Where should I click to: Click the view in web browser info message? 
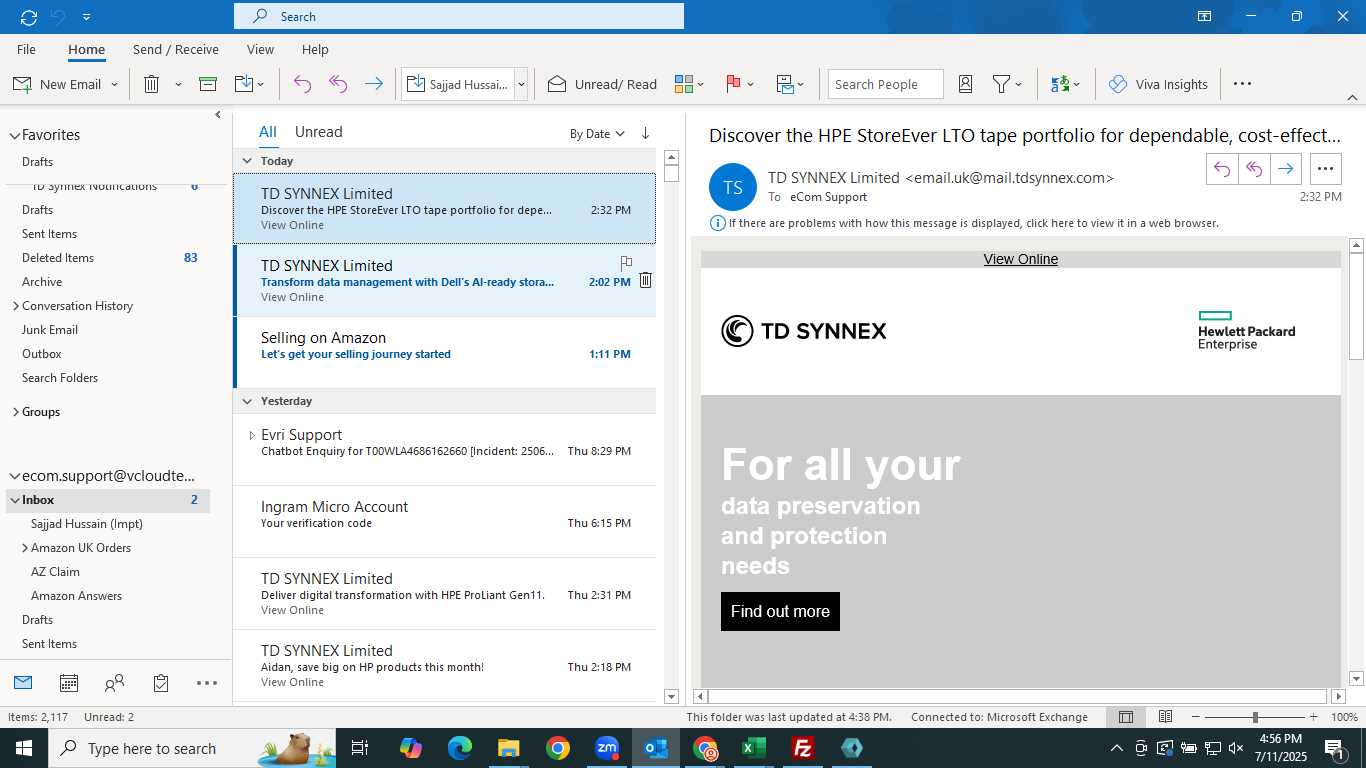coord(973,223)
